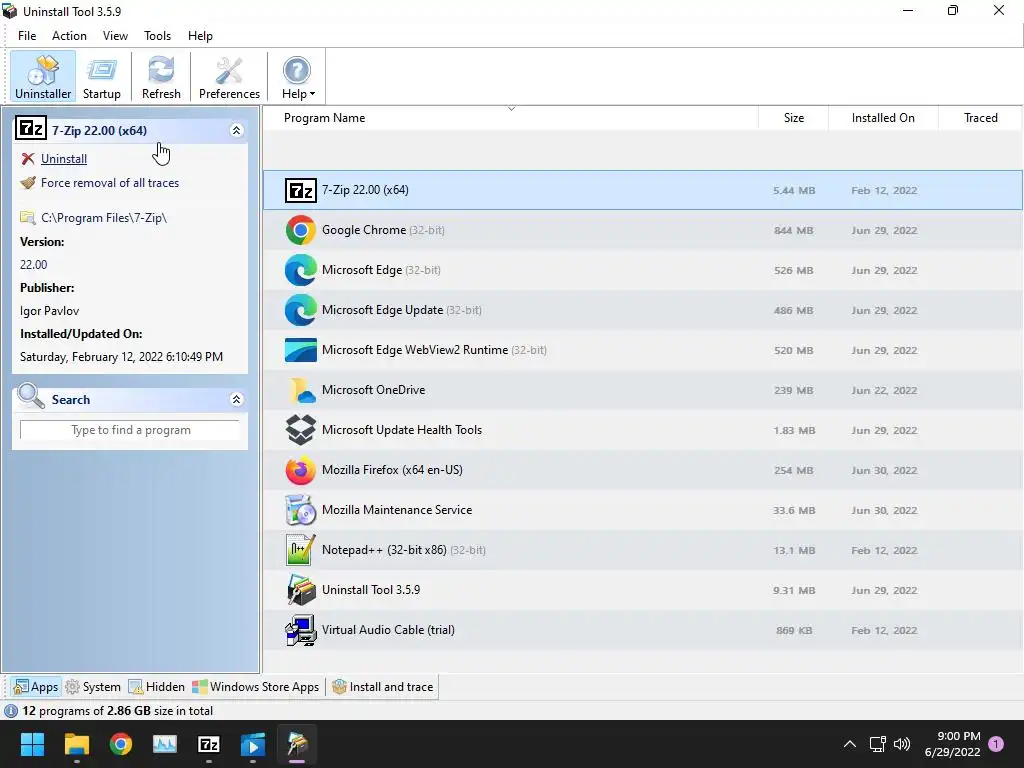Sort by Size column header
The image size is (1024, 768).
(x=793, y=118)
